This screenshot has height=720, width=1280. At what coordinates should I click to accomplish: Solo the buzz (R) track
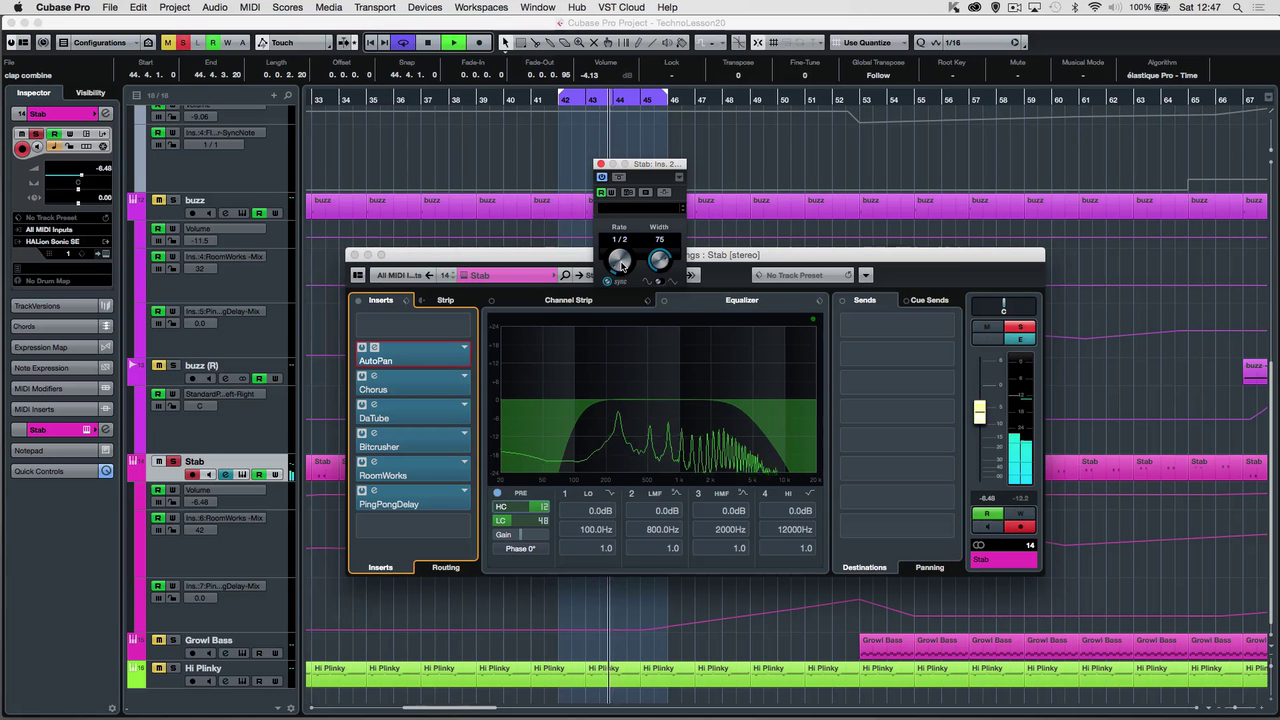(x=172, y=365)
